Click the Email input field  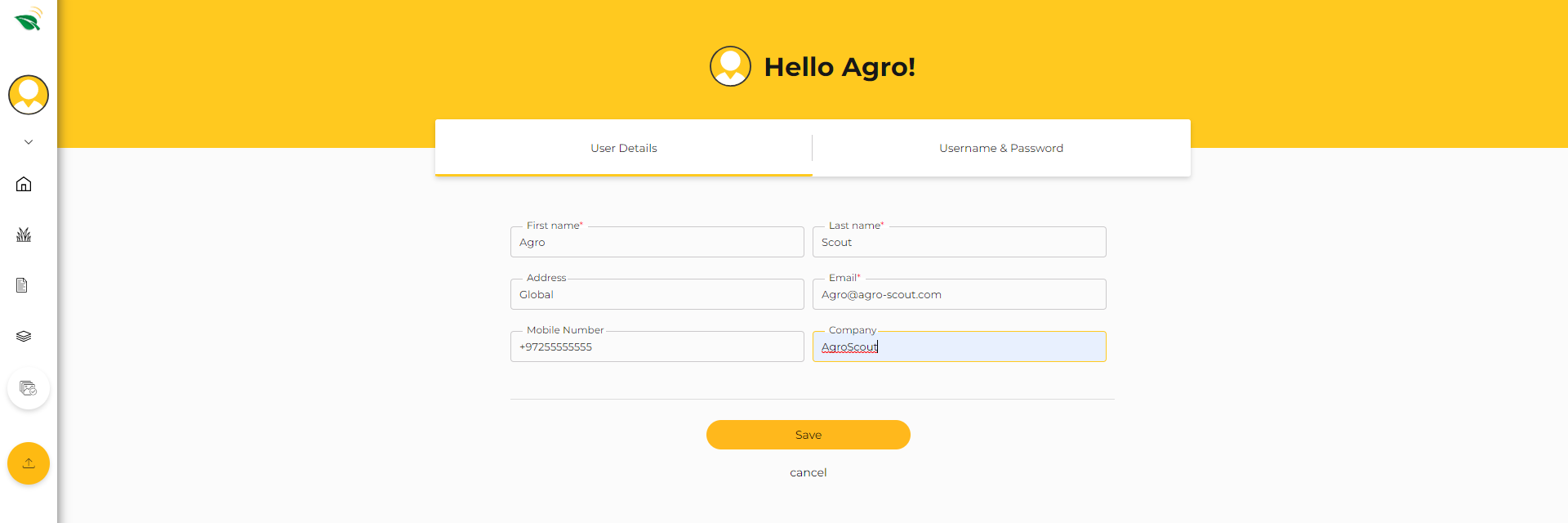[x=960, y=294]
